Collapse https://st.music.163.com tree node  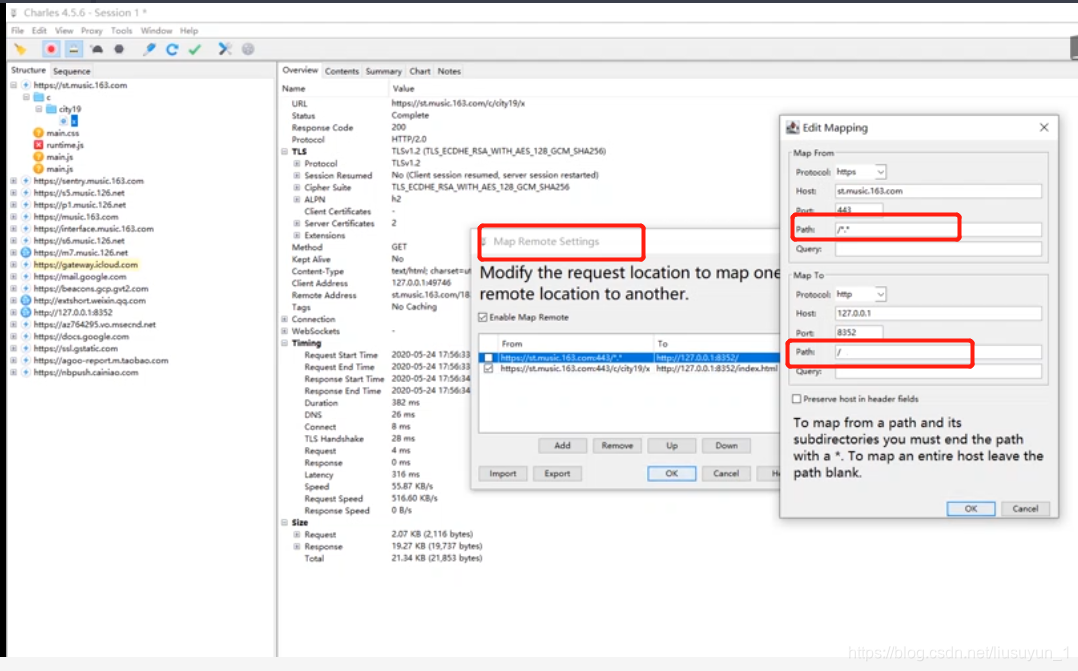(13, 85)
